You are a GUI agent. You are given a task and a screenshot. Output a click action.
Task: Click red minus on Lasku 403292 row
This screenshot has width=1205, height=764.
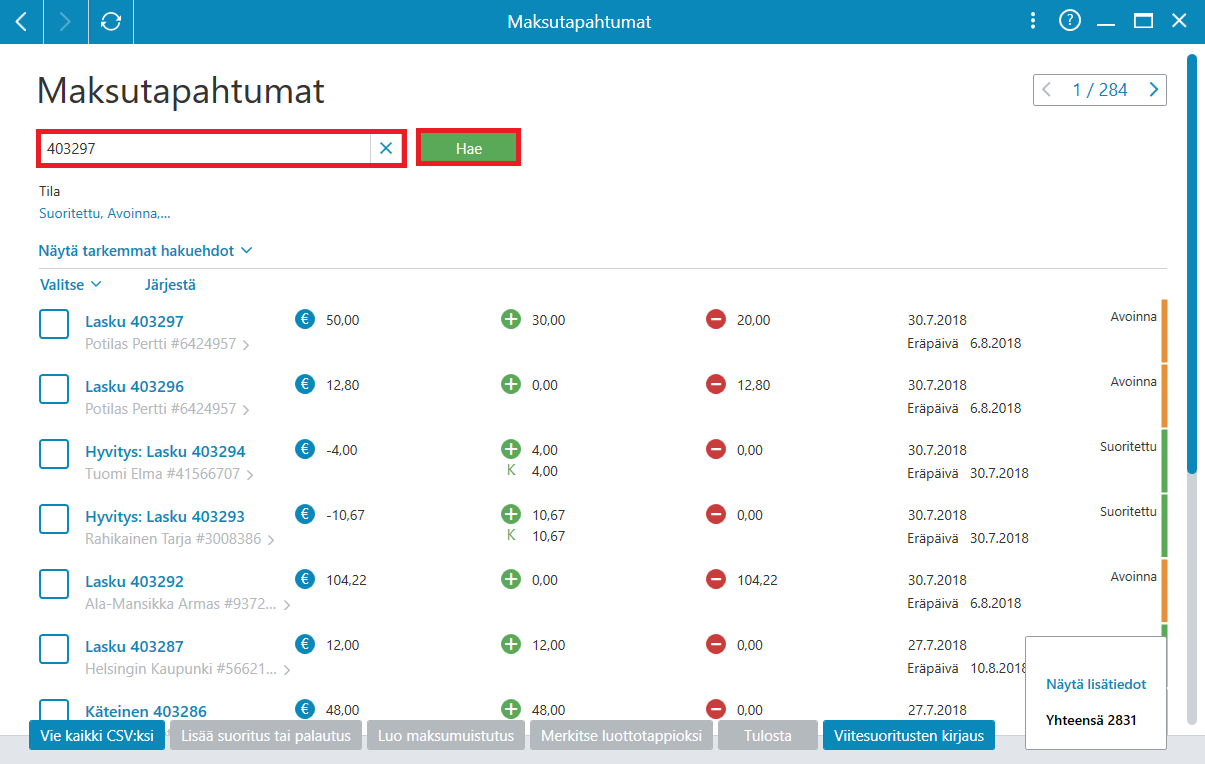(x=716, y=580)
